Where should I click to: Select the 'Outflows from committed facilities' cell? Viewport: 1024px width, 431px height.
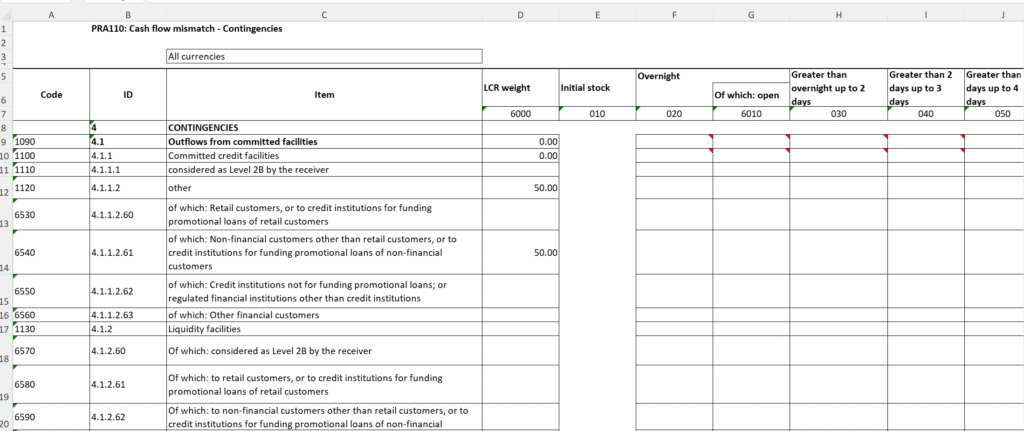click(x=324, y=143)
